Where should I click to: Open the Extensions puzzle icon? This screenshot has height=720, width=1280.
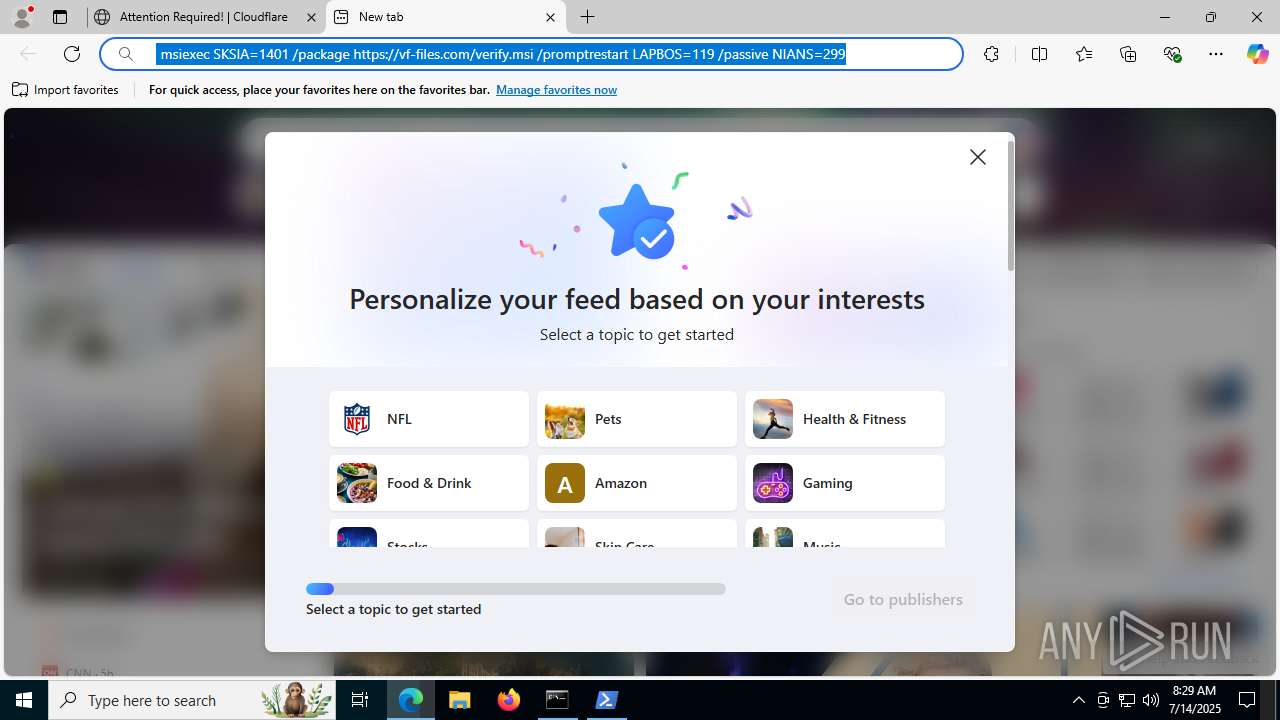coord(991,54)
